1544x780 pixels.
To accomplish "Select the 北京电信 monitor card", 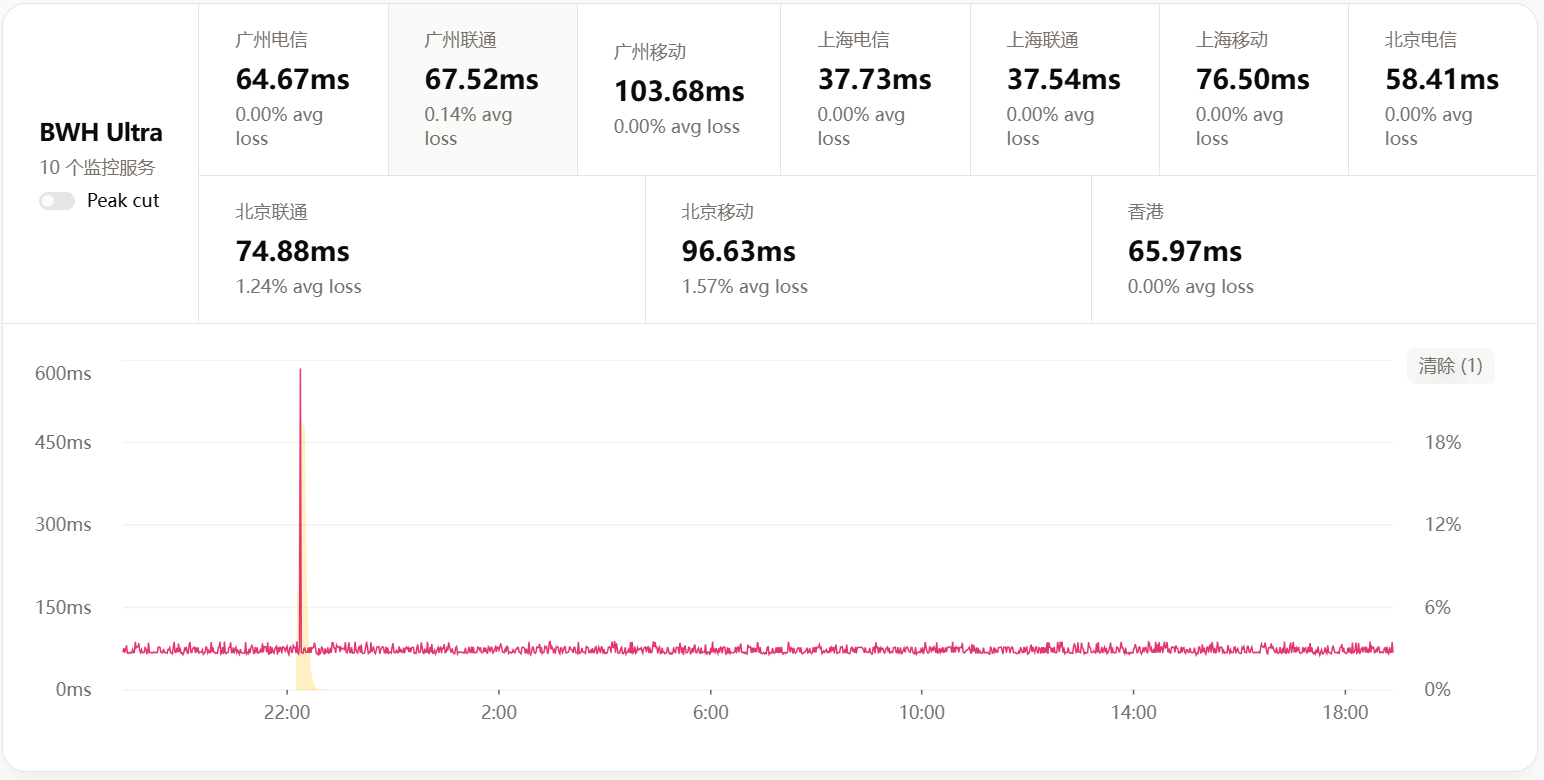I will (x=1442, y=89).
